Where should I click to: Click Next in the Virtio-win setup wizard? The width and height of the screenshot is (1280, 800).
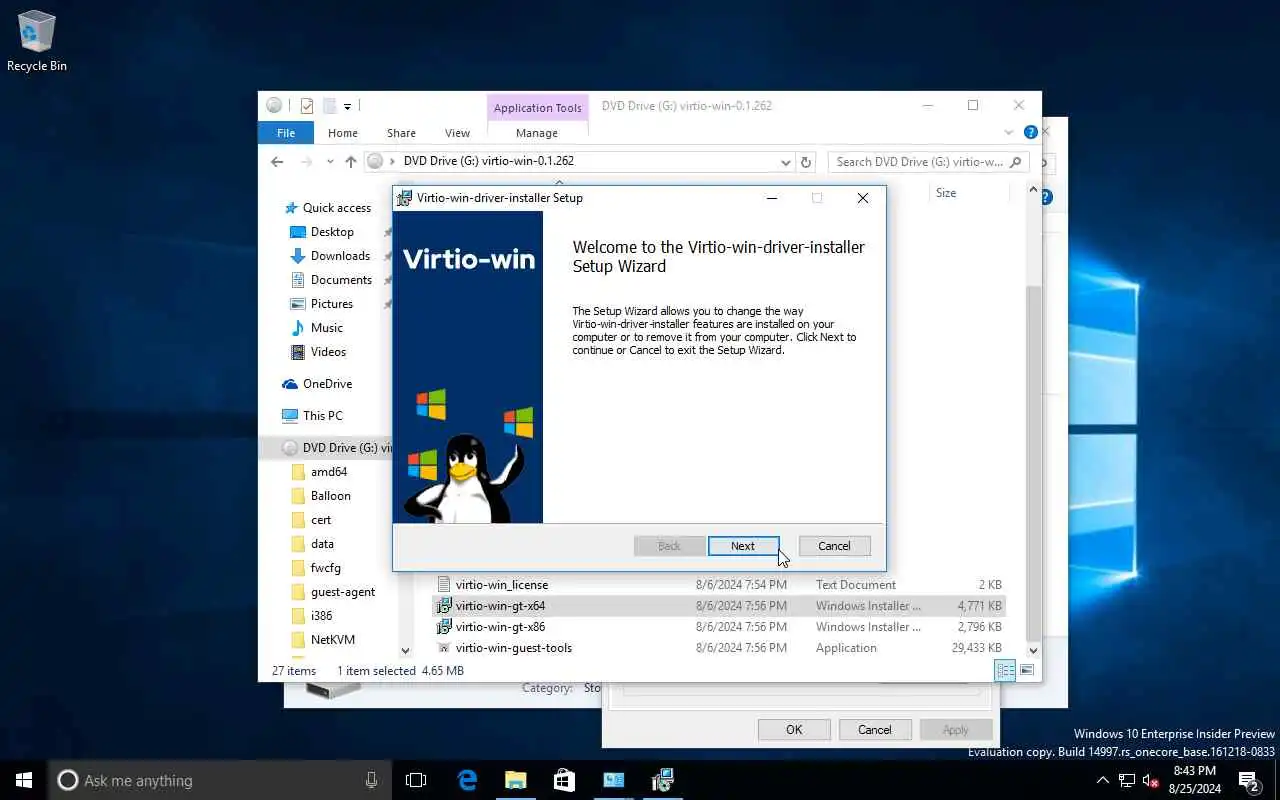pos(743,546)
